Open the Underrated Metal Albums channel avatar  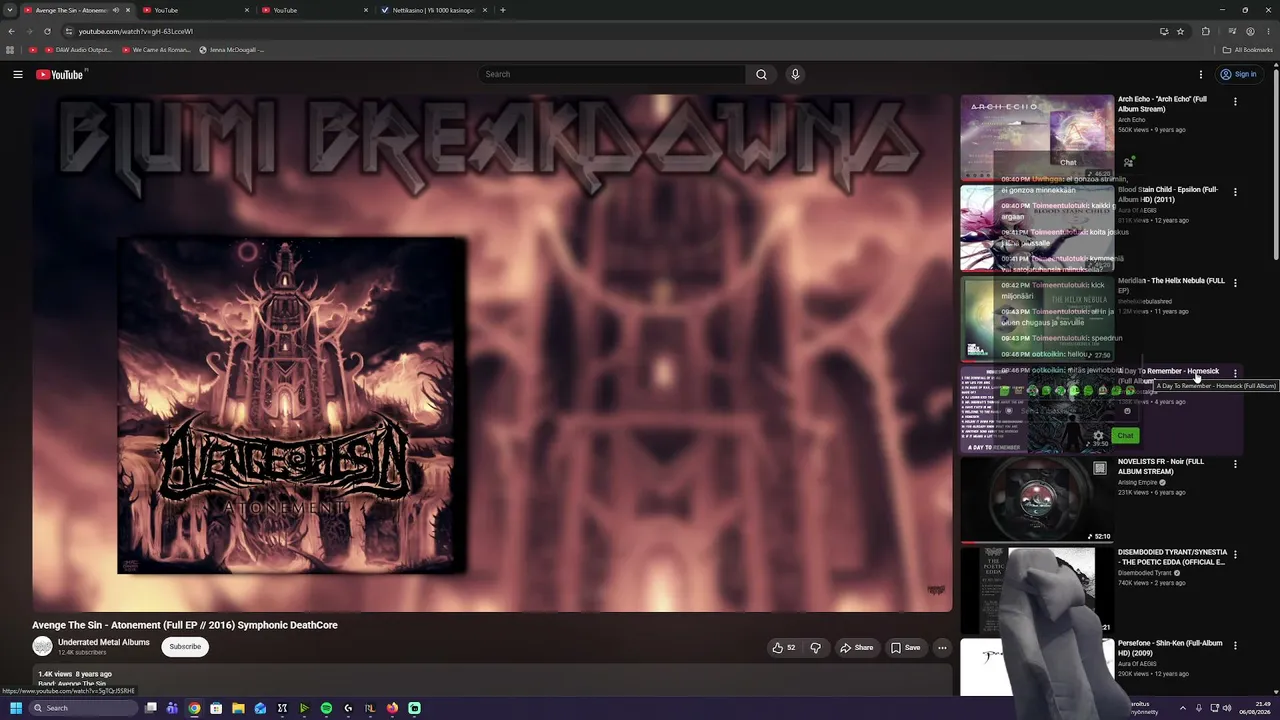pos(42,647)
